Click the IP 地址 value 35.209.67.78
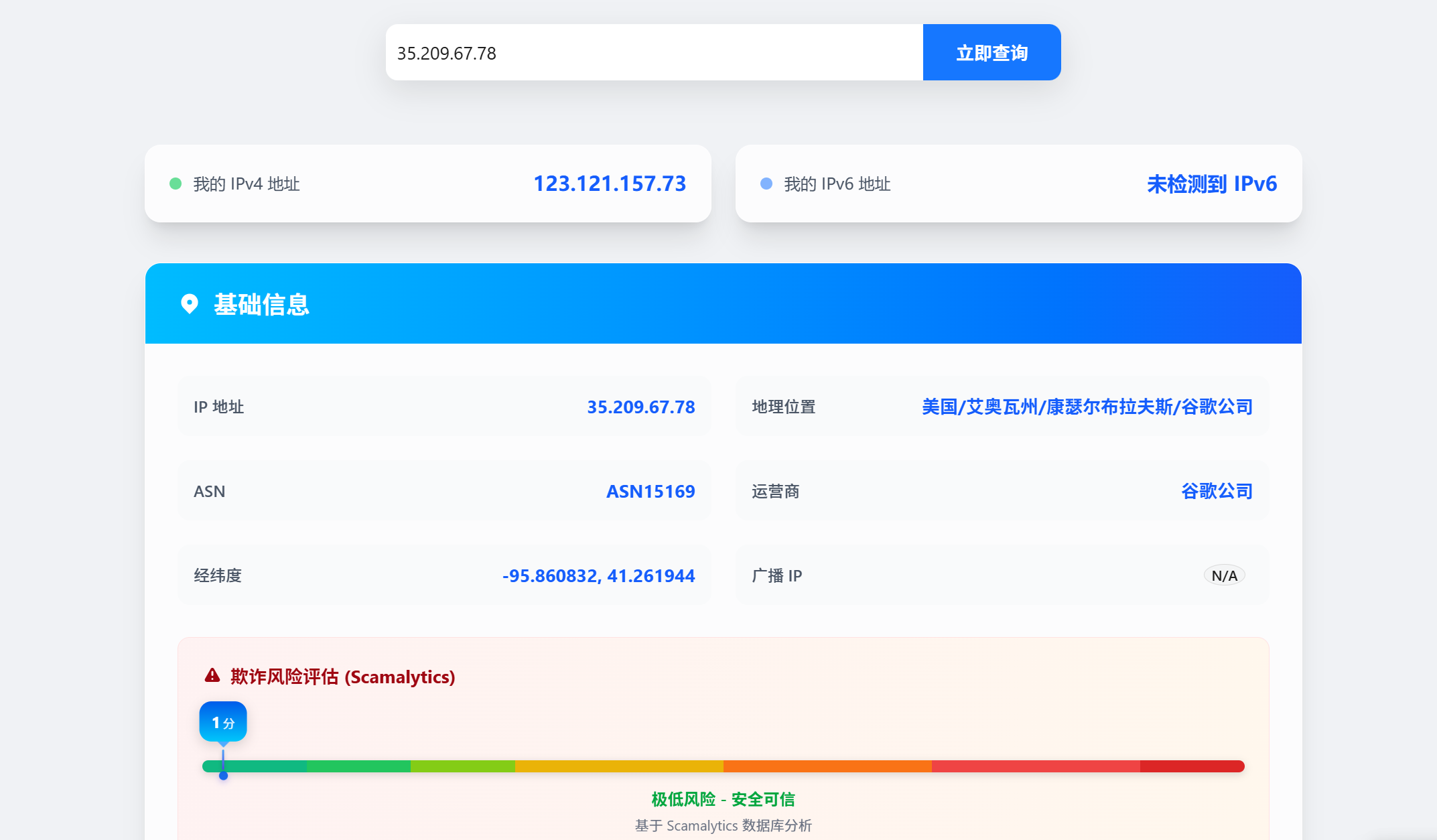The height and width of the screenshot is (840, 1437). tap(640, 407)
